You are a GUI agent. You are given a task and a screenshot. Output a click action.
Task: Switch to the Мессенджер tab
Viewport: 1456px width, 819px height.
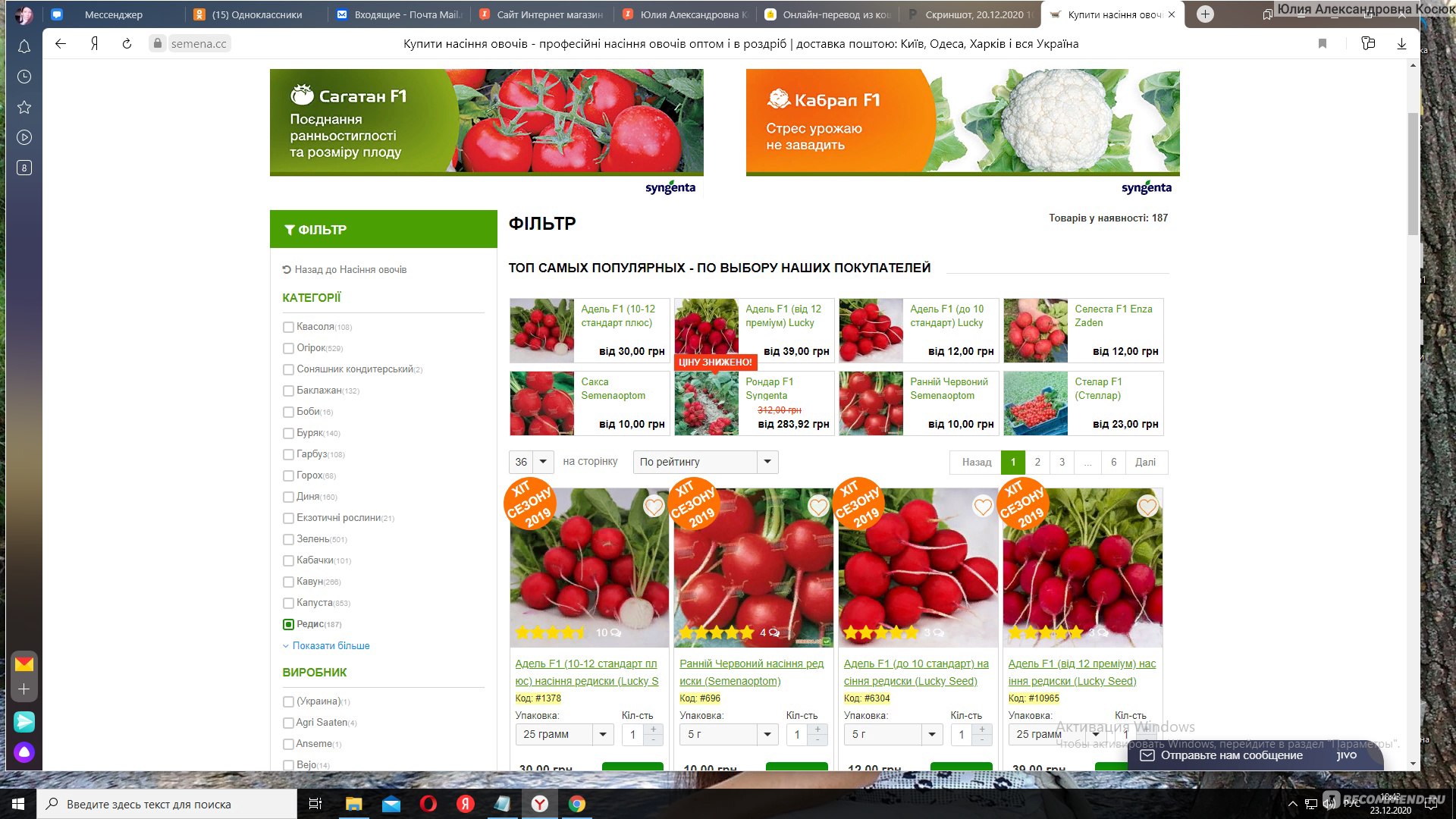[114, 14]
